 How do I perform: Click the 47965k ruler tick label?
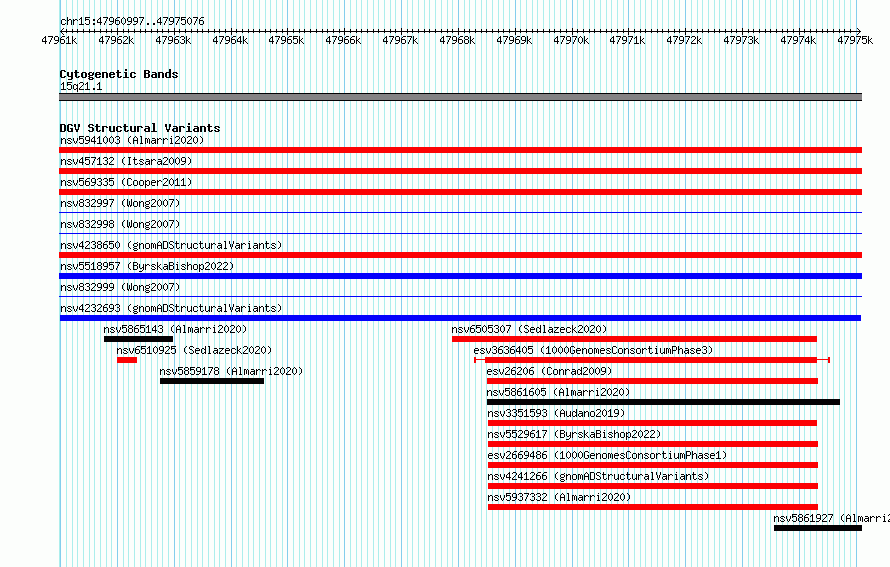(x=286, y=40)
